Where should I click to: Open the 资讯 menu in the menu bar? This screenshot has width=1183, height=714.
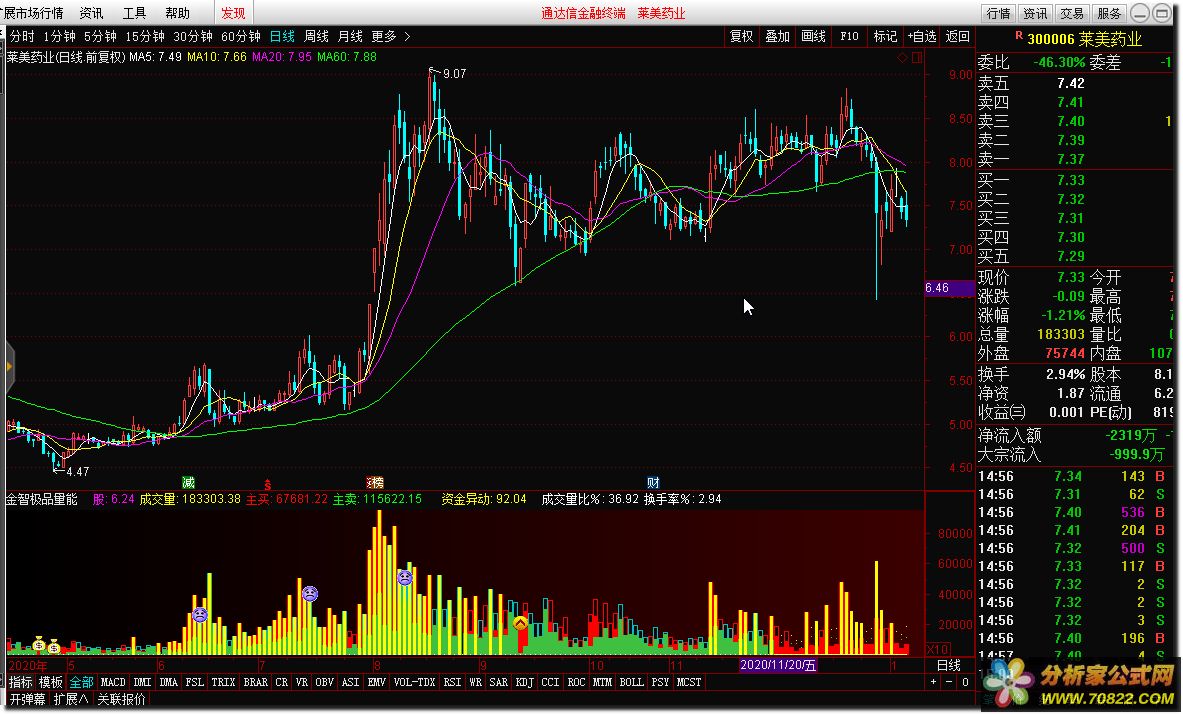coord(91,13)
